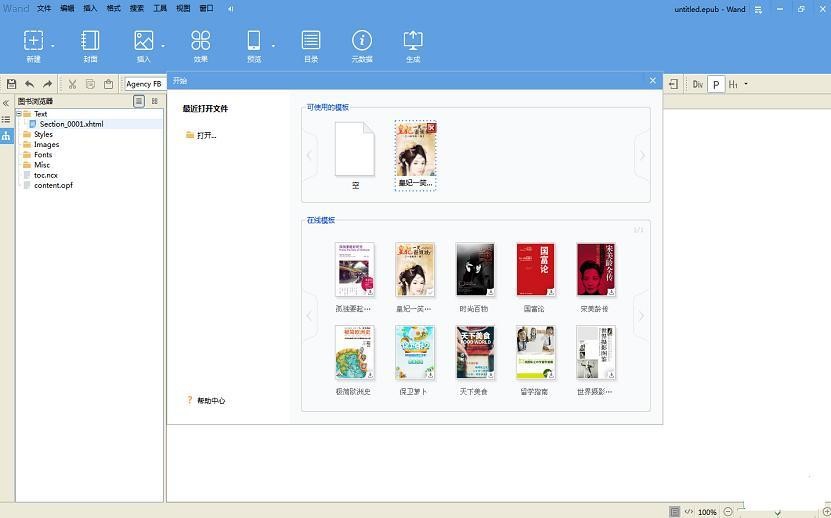Image resolution: width=831 pixels, height=518 pixels.
Task: Click the indent arrow toolbar icon
Action: pyautogui.click(x=674, y=84)
